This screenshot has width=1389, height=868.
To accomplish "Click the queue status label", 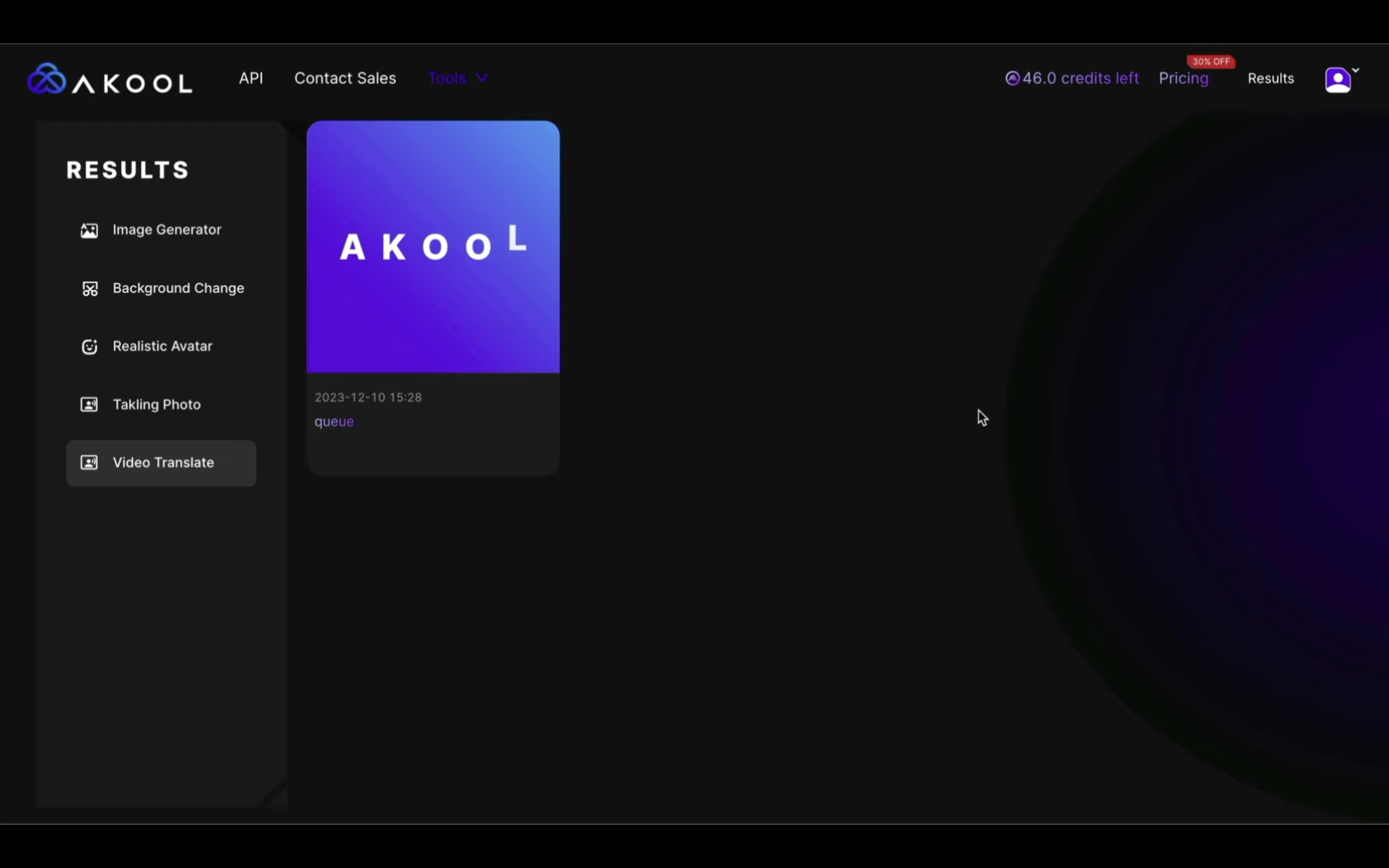I will [334, 422].
